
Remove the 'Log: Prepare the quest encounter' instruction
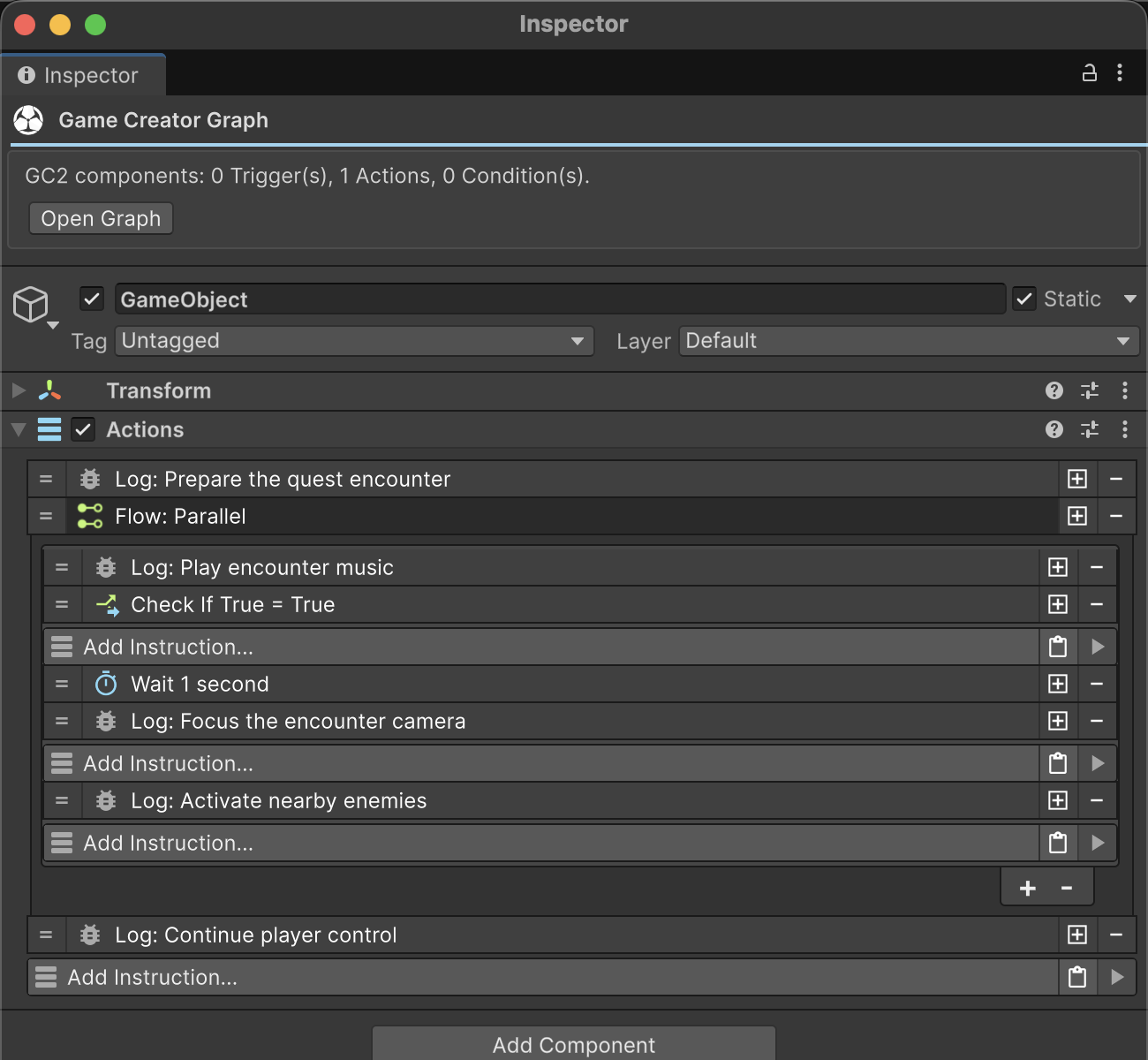click(1116, 479)
